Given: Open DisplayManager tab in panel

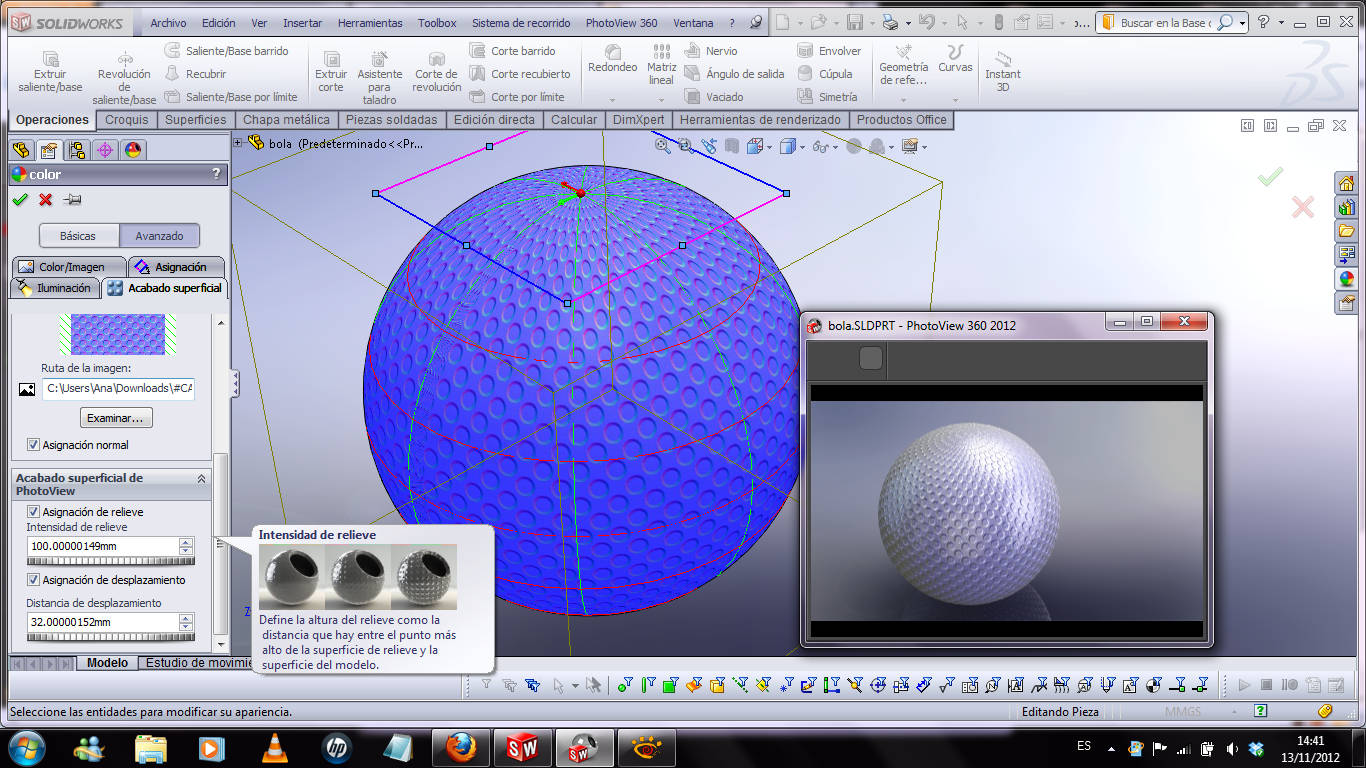Looking at the screenshot, I should pyautogui.click(x=133, y=150).
